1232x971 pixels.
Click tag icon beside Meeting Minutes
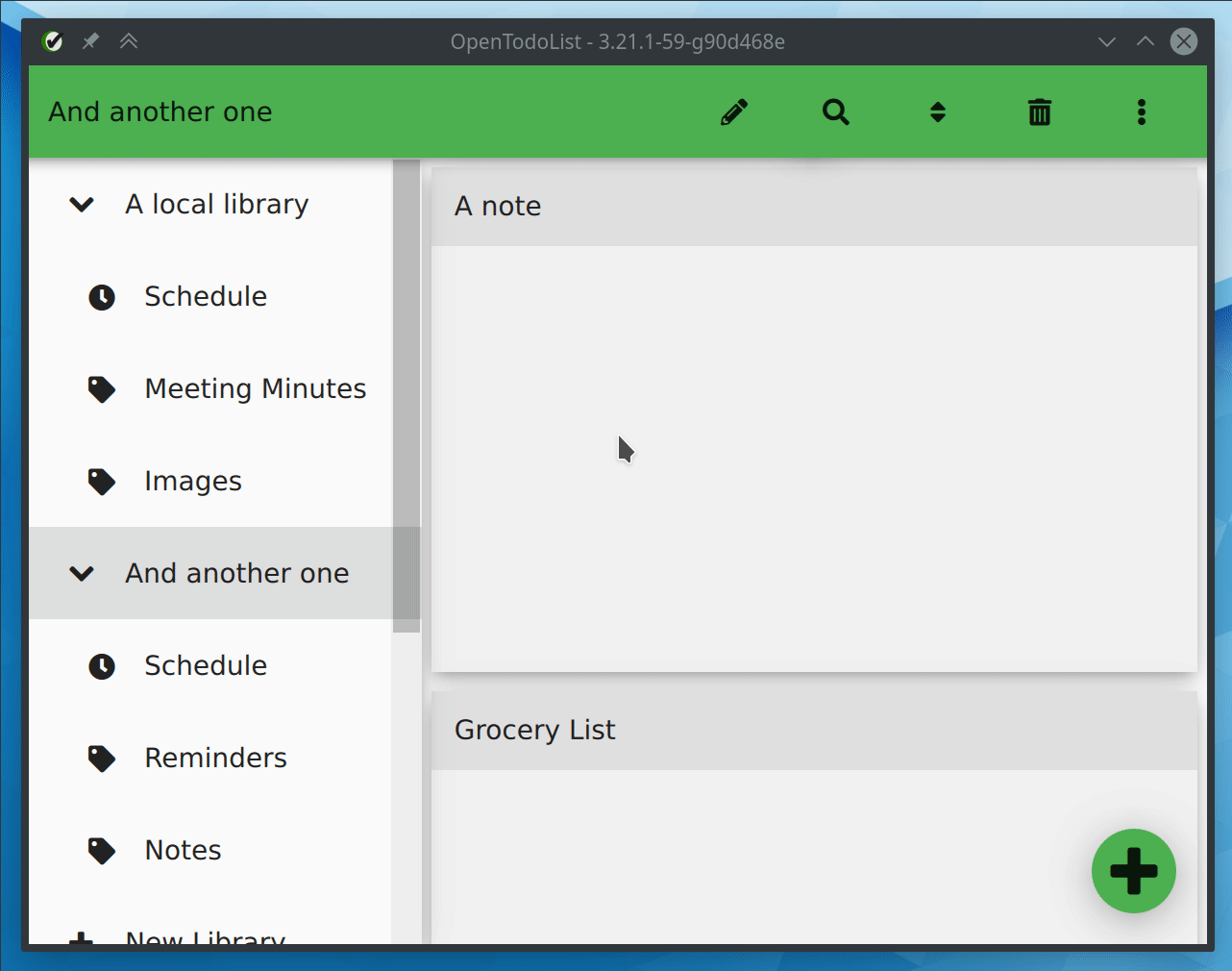(102, 389)
